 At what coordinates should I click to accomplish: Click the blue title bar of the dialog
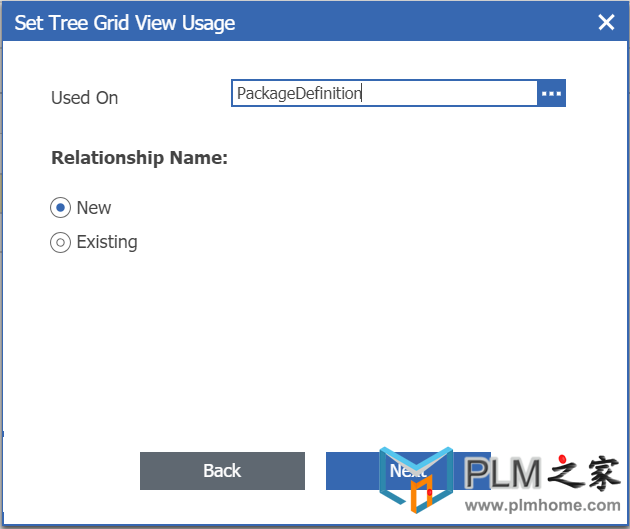(315, 21)
